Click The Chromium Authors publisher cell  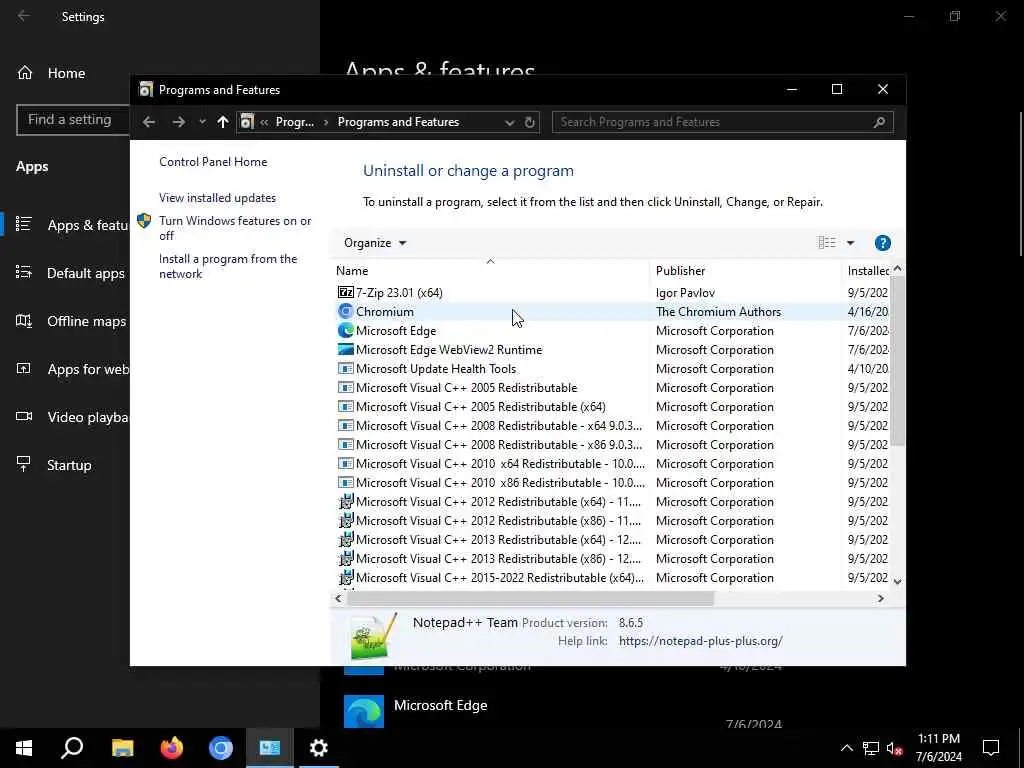pyautogui.click(x=718, y=312)
